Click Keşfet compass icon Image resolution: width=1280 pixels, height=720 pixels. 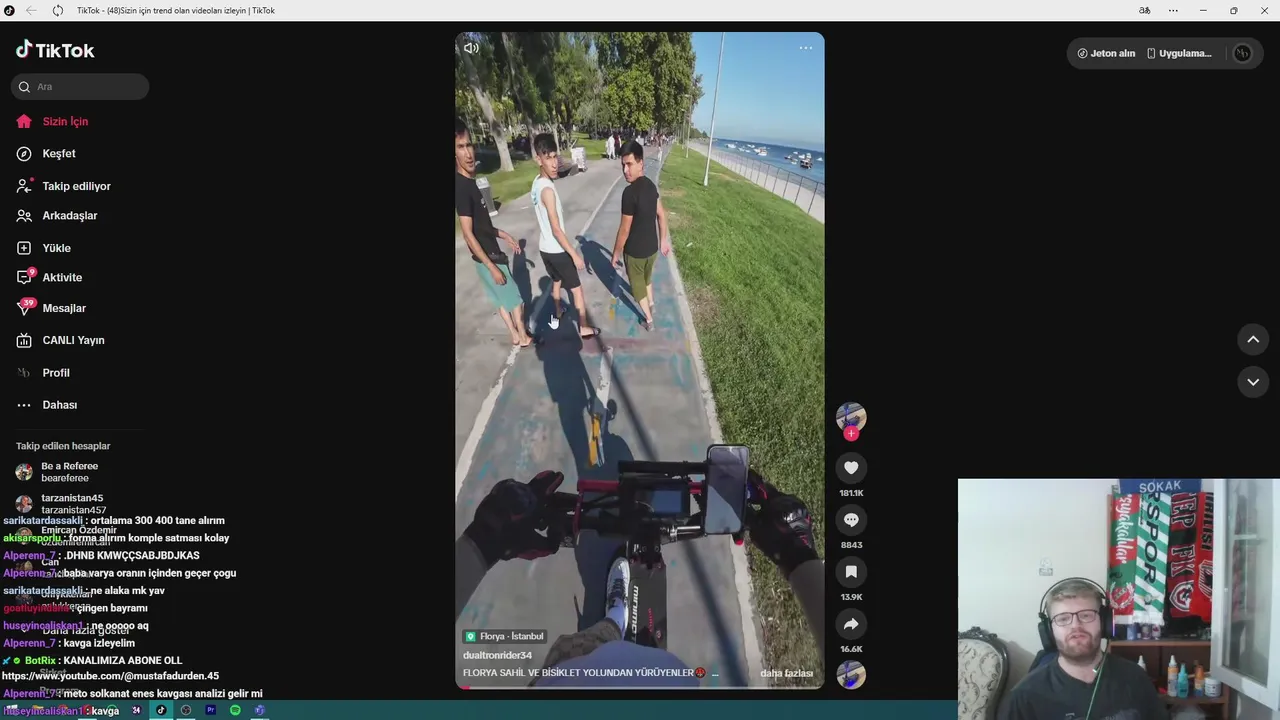[24, 153]
